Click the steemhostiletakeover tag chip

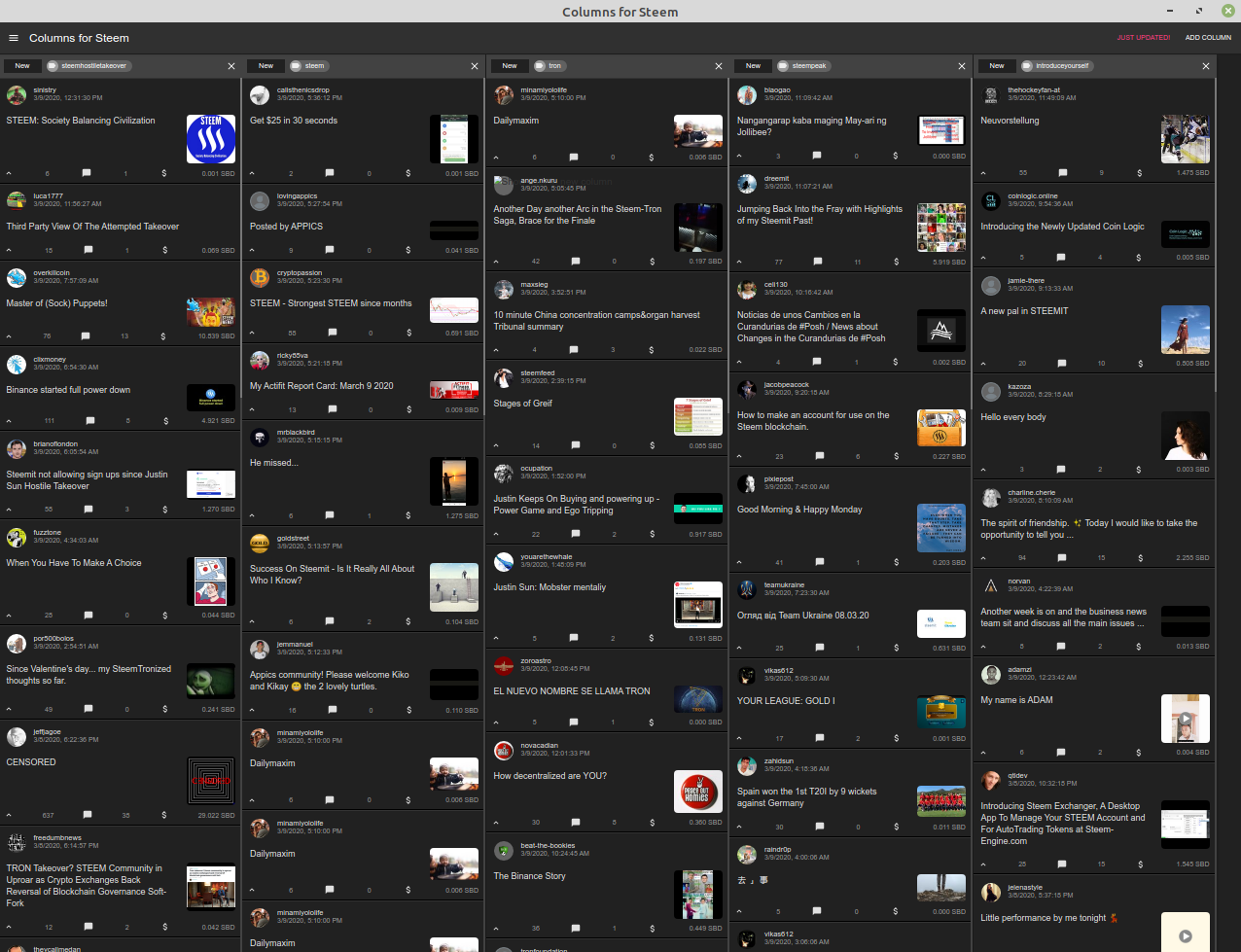point(88,66)
